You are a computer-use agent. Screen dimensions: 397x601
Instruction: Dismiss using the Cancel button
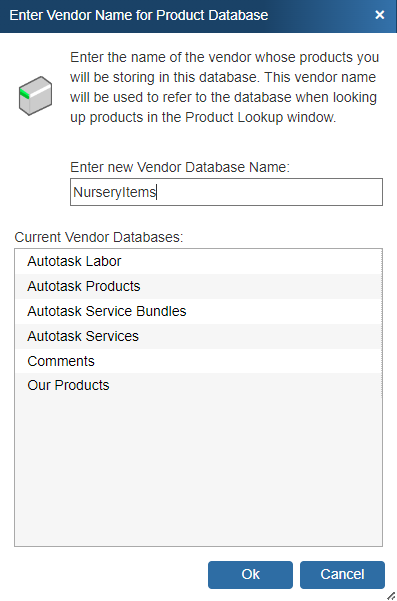point(342,575)
